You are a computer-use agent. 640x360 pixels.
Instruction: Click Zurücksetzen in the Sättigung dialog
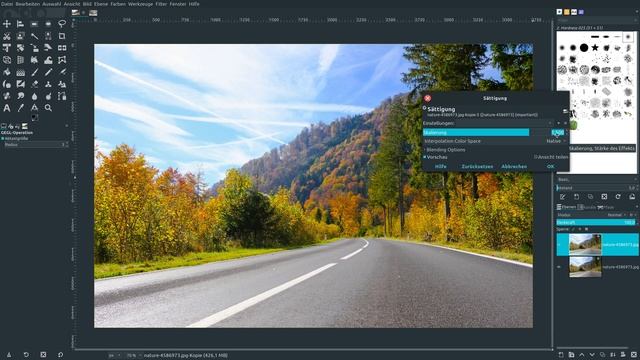tap(477, 167)
